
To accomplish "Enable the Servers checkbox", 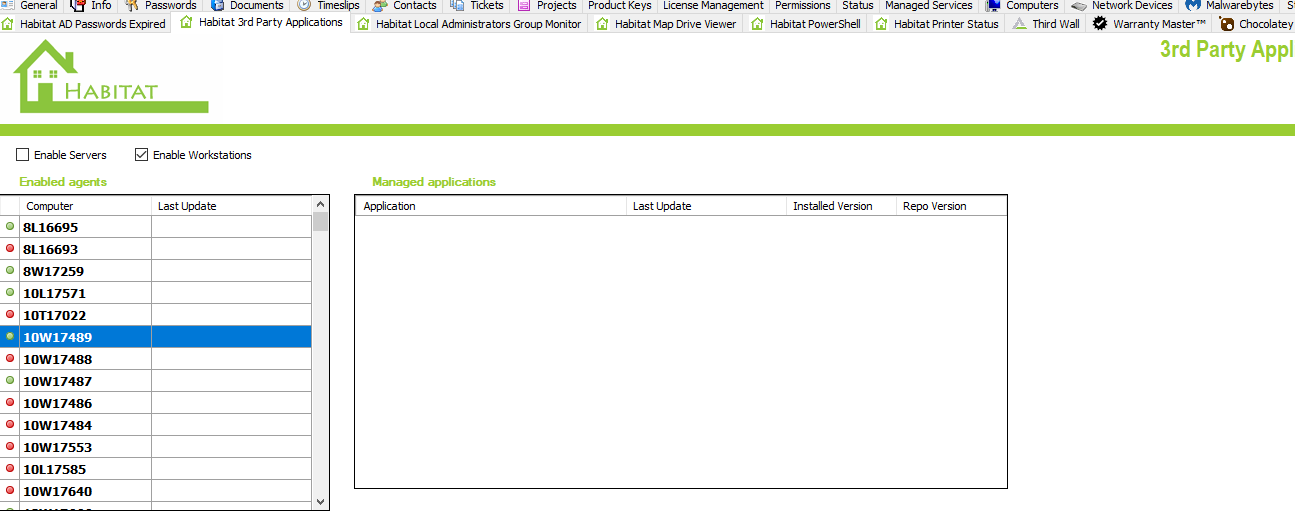I will [x=23, y=155].
